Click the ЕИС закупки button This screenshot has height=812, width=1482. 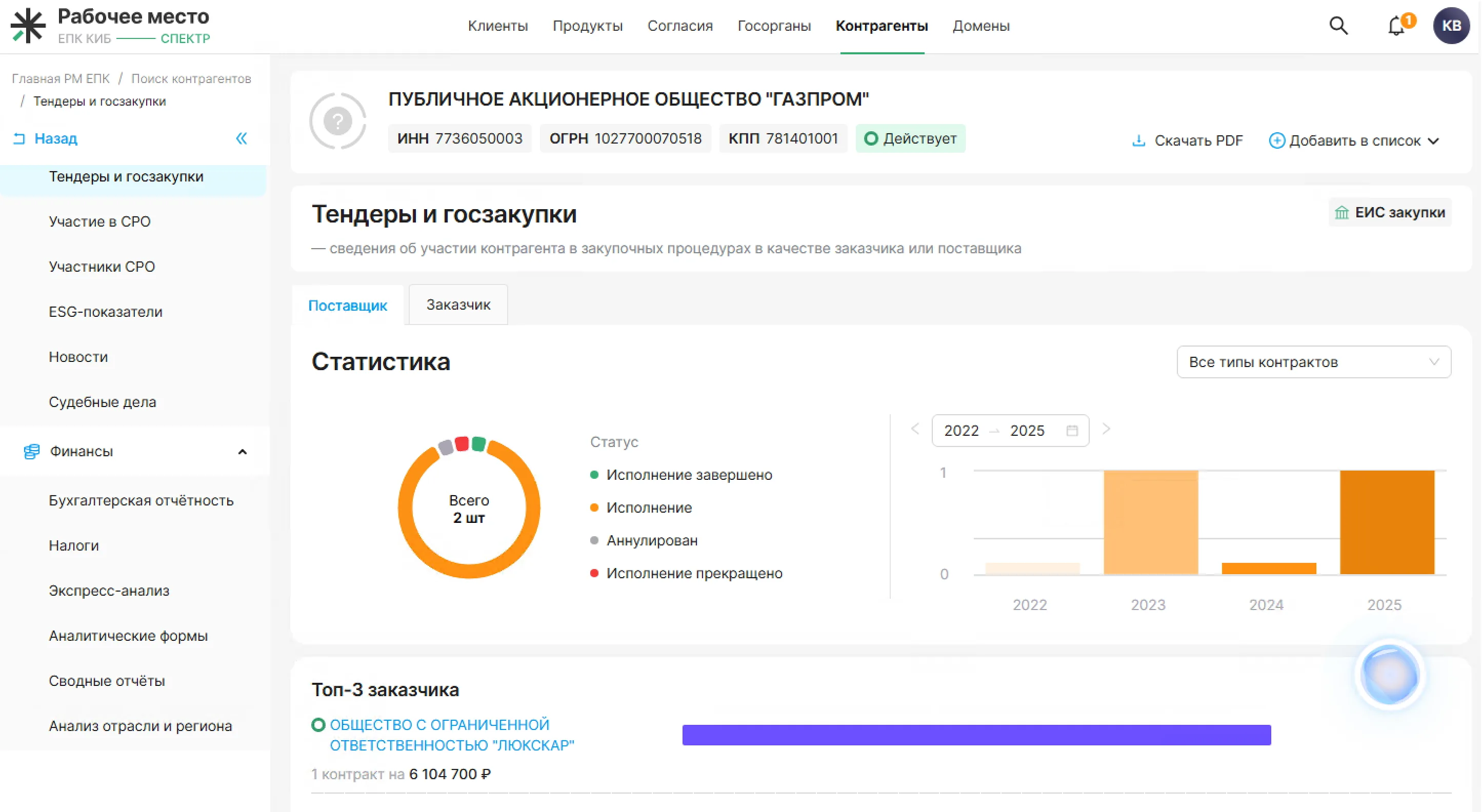1389,213
